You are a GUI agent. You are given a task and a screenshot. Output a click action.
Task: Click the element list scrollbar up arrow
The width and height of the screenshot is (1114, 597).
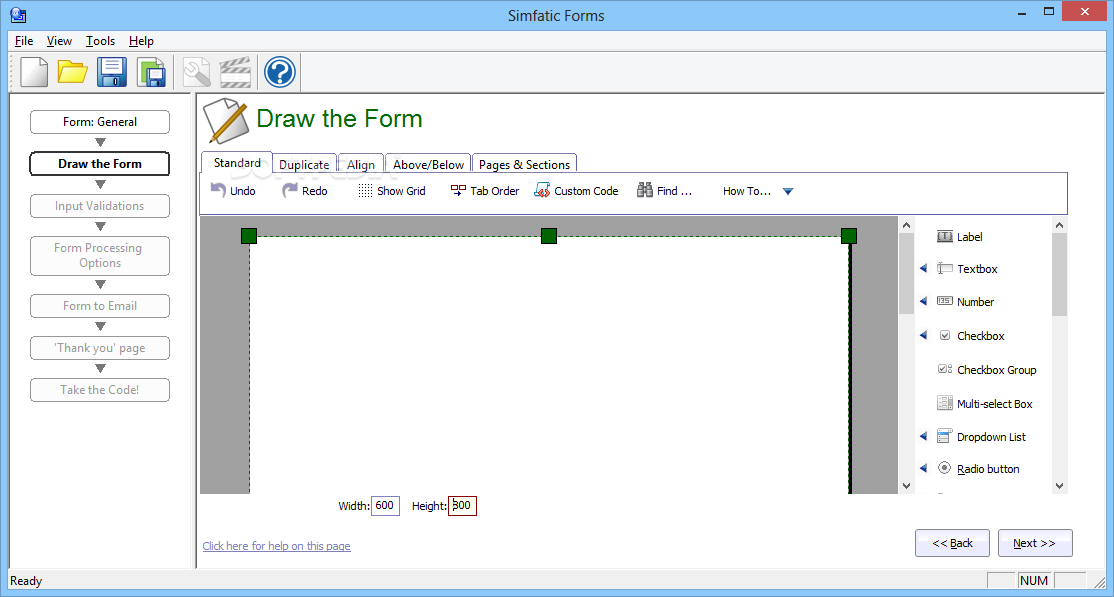coord(1059,225)
